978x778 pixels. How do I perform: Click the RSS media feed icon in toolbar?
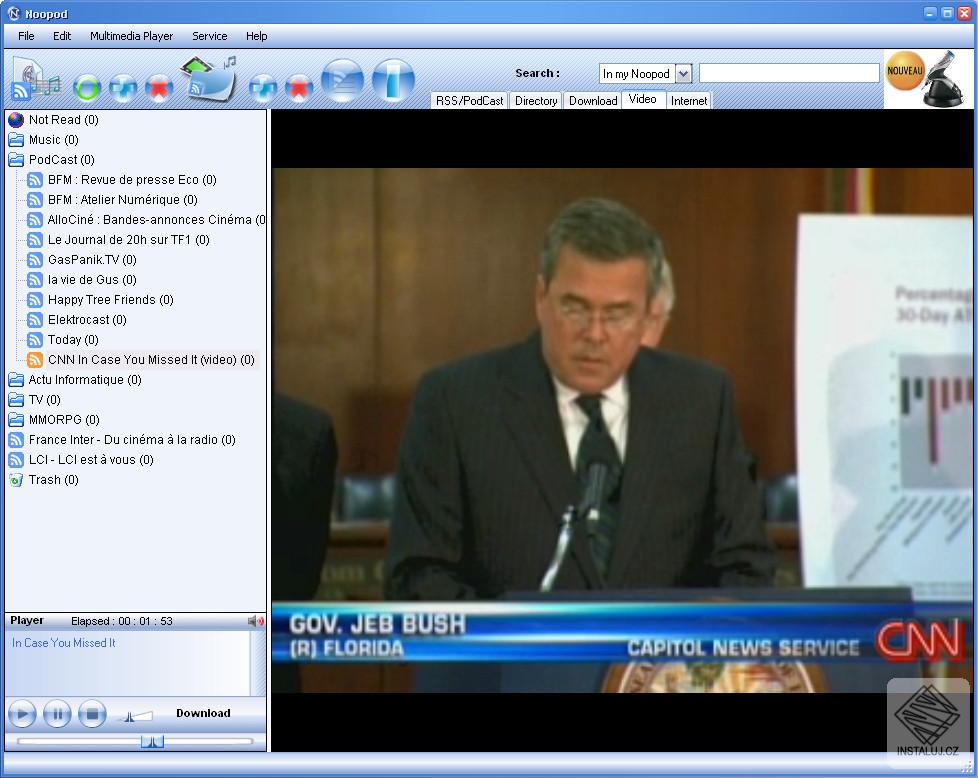coord(34,79)
